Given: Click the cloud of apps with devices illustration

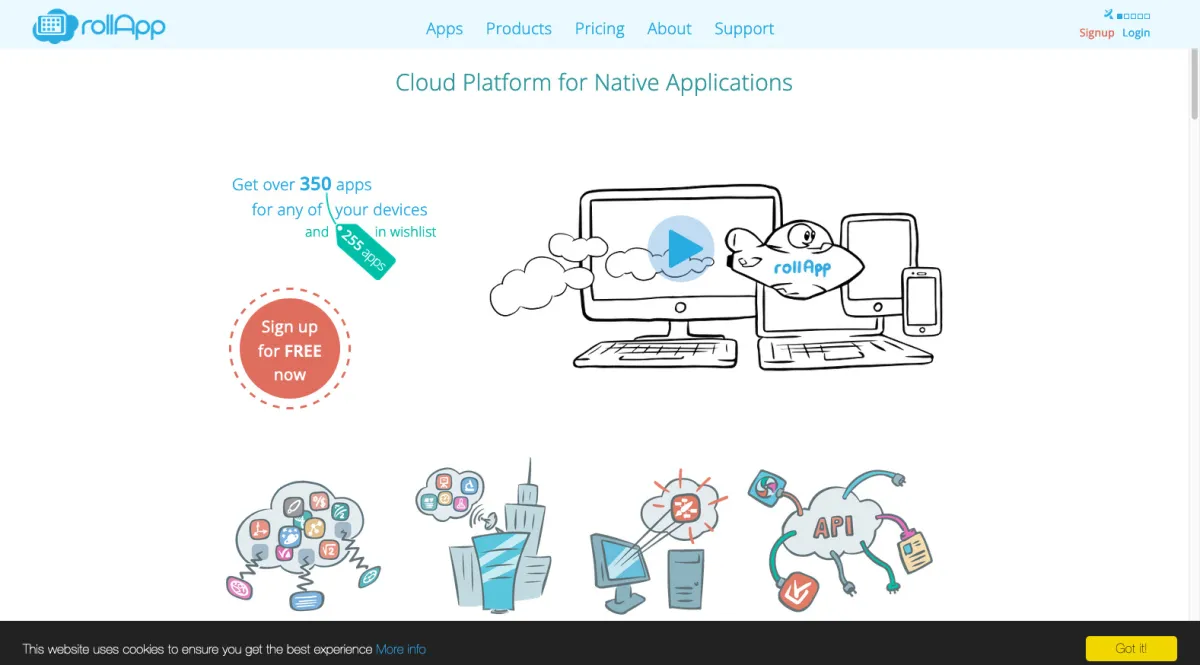Looking at the screenshot, I should pyautogui.click(x=303, y=545).
